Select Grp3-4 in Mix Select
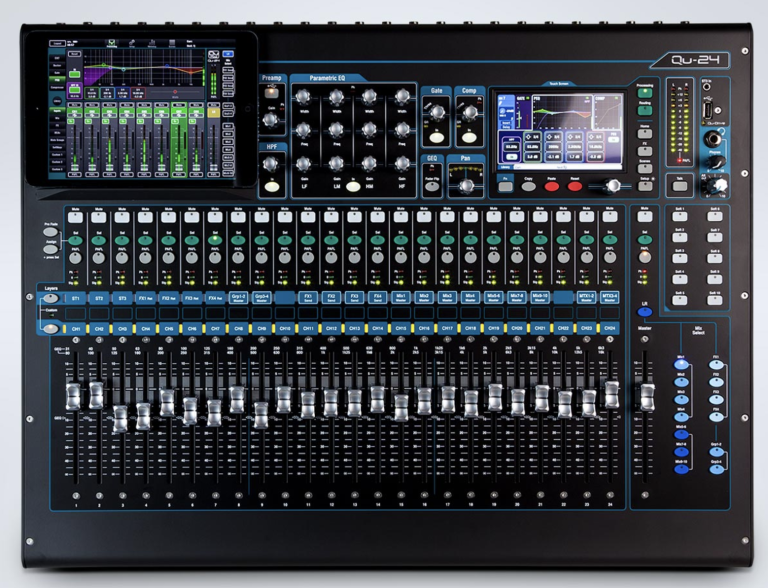768x588 pixels. coord(716,469)
